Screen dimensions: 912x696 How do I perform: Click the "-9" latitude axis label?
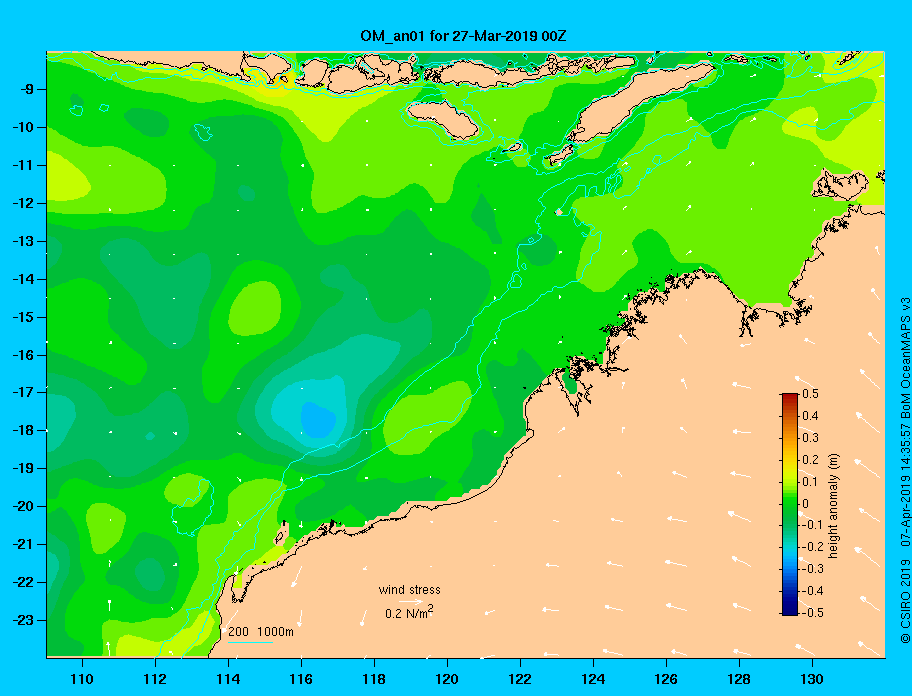[x=25, y=90]
